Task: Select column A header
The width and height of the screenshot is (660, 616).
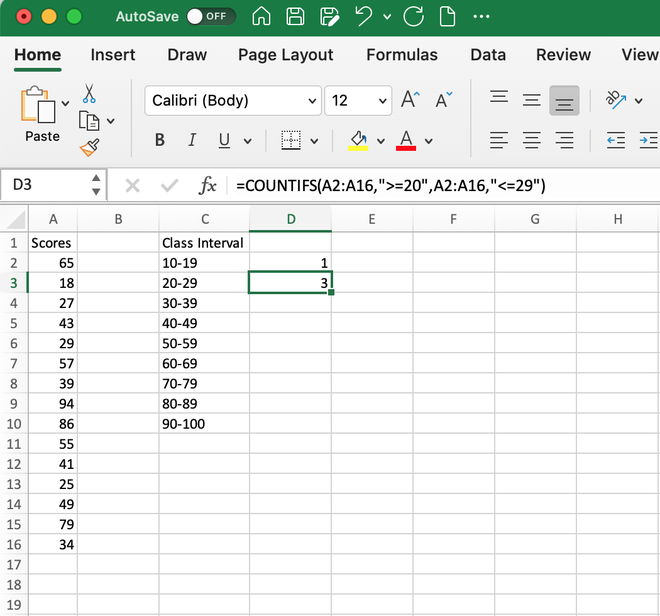Action: 53,219
